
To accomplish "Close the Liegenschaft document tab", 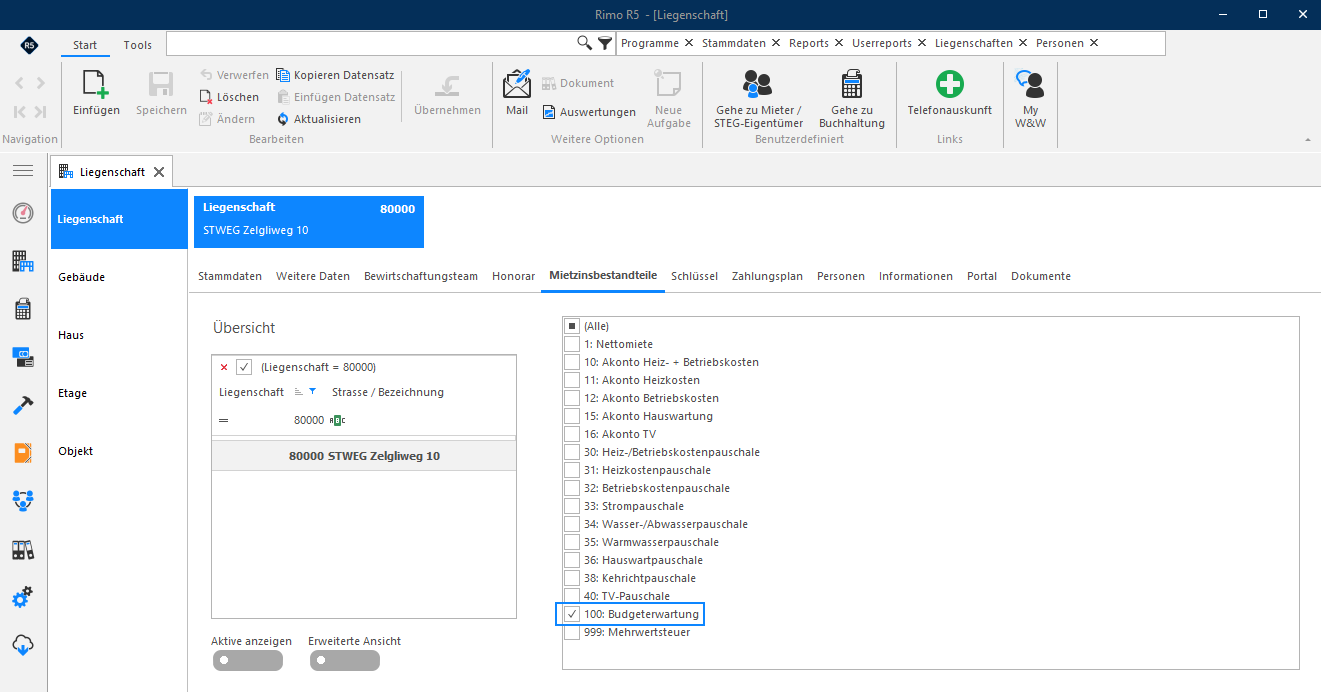I will 158,172.
